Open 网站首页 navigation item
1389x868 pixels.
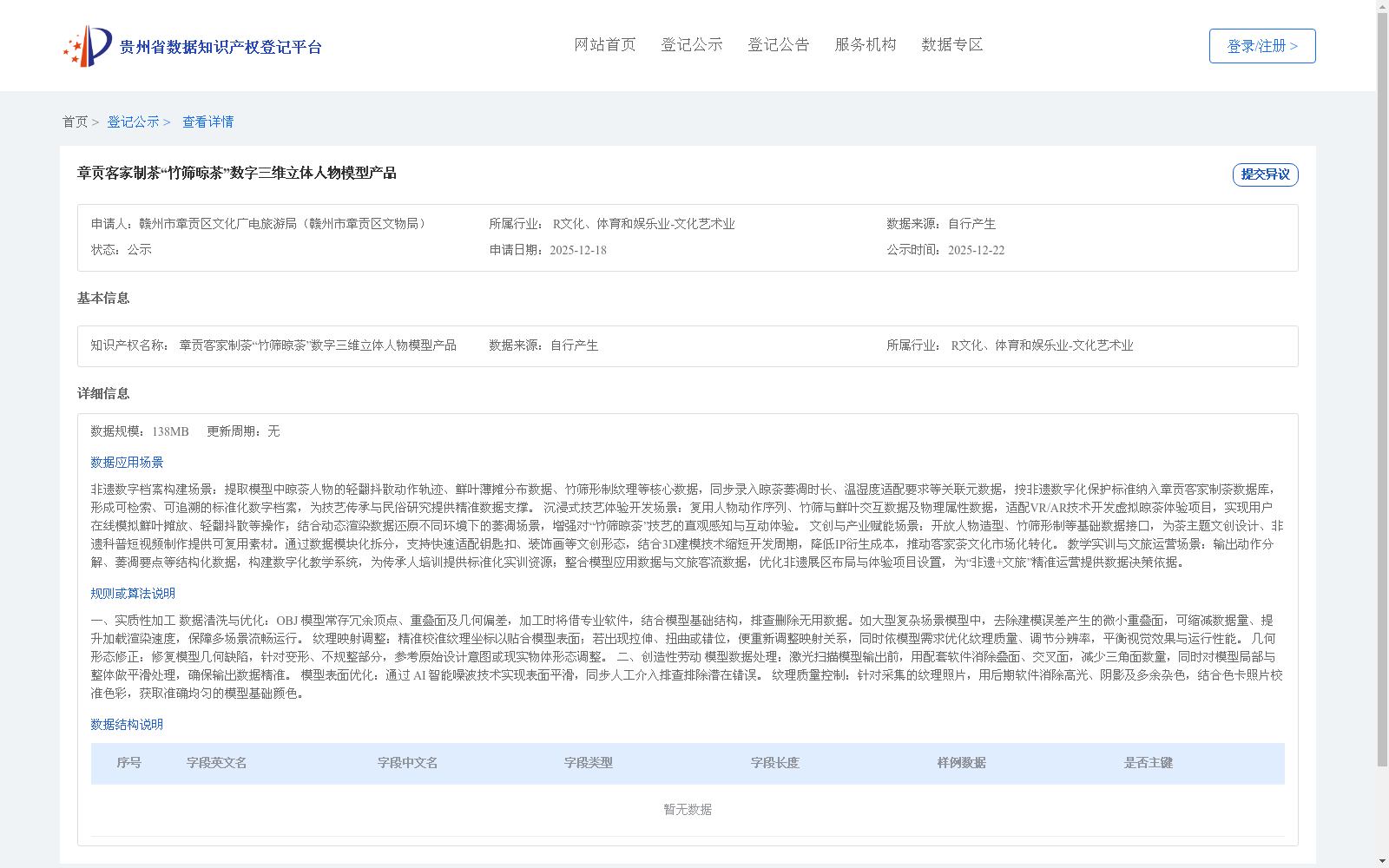click(605, 45)
